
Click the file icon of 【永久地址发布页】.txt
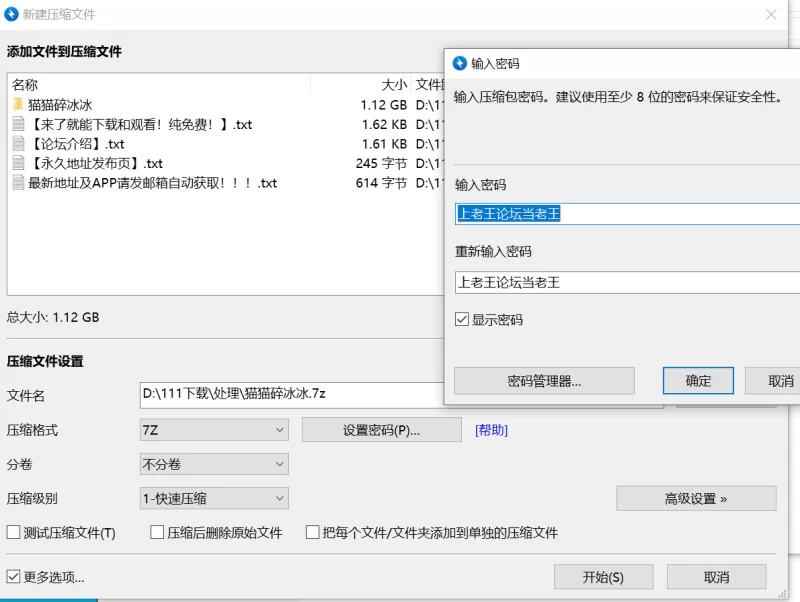click(x=18, y=163)
